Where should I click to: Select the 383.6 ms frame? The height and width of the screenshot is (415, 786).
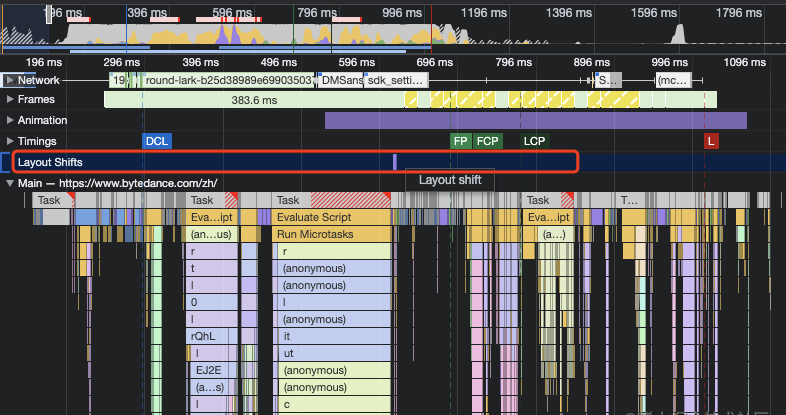[x=254, y=100]
